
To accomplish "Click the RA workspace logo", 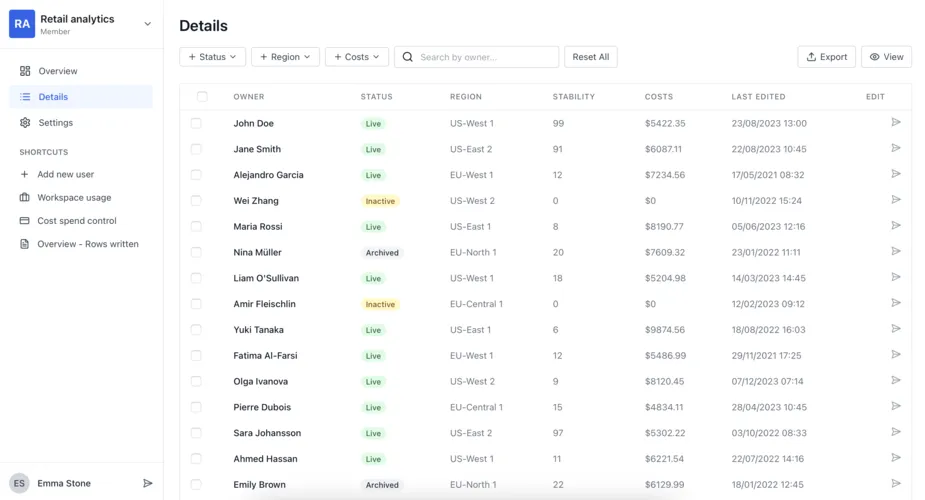I will (x=22, y=24).
